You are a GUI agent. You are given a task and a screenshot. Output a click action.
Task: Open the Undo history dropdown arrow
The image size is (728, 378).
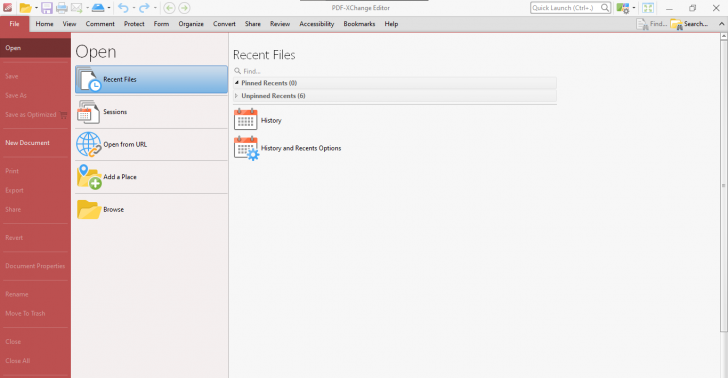click(134, 8)
